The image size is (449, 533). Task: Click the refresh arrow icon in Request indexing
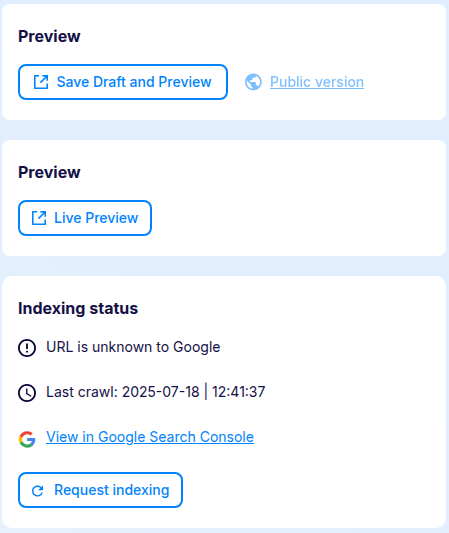[37, 491]
